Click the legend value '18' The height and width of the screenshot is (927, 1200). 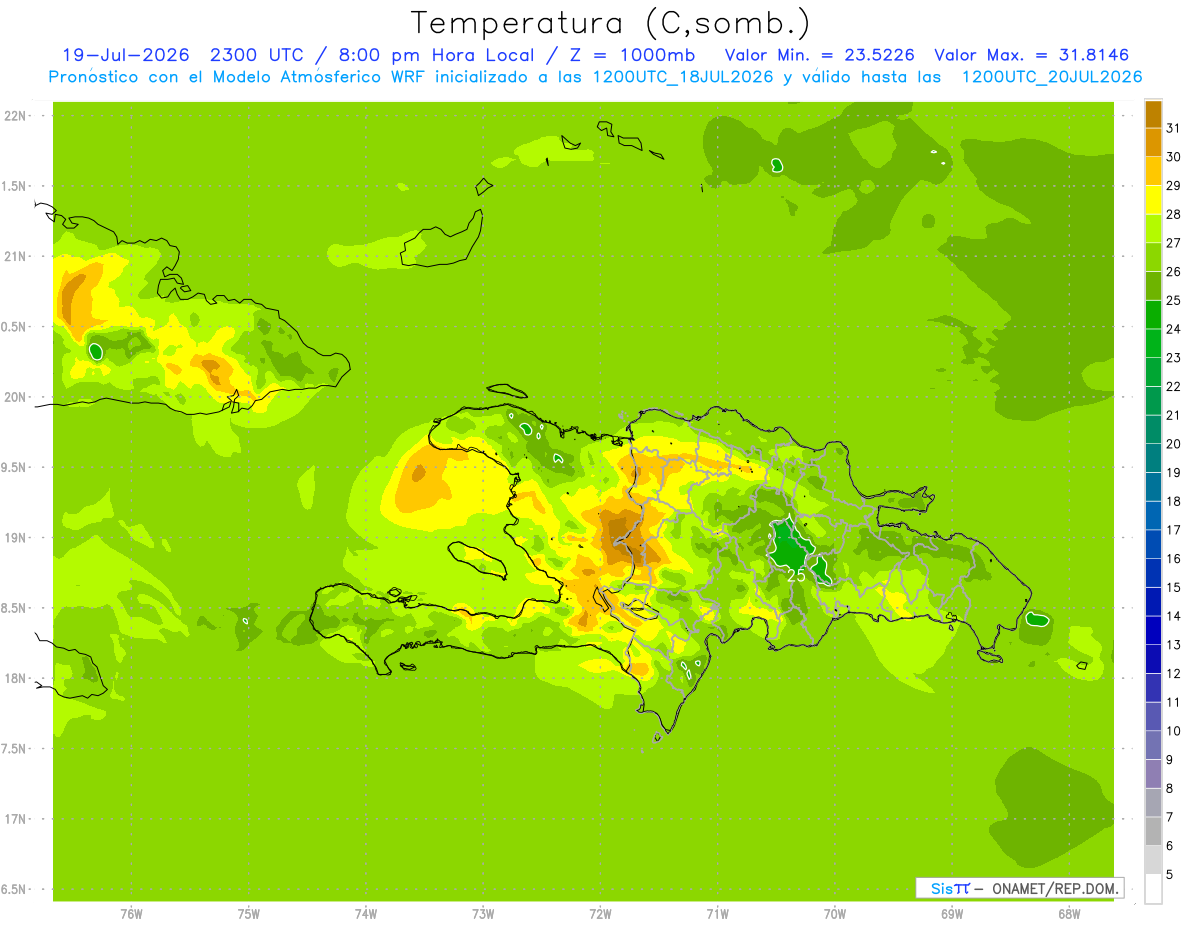1174,501
